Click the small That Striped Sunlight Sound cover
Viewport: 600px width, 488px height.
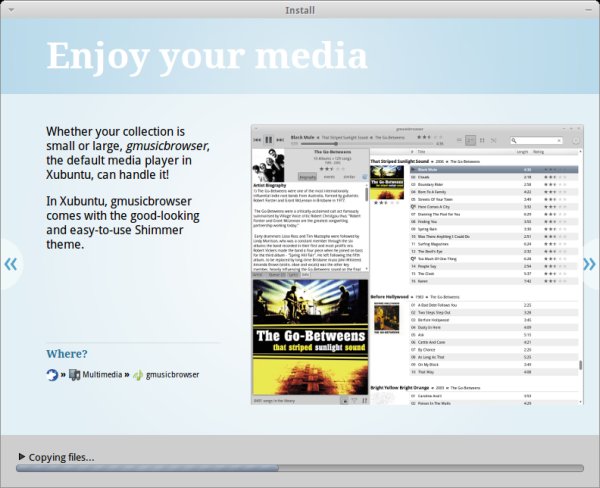pos(387,182)
